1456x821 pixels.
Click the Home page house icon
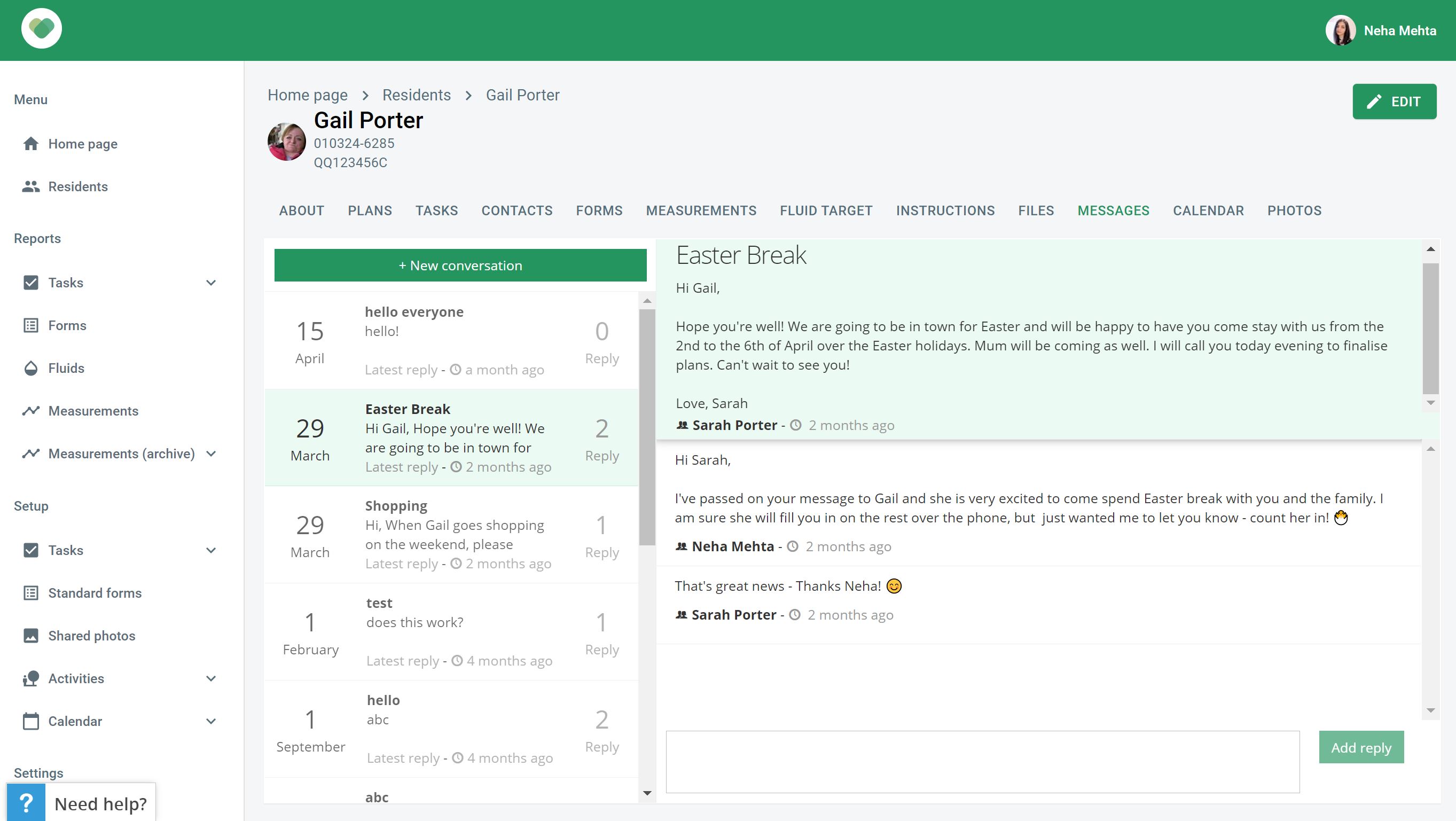[30, 144]
